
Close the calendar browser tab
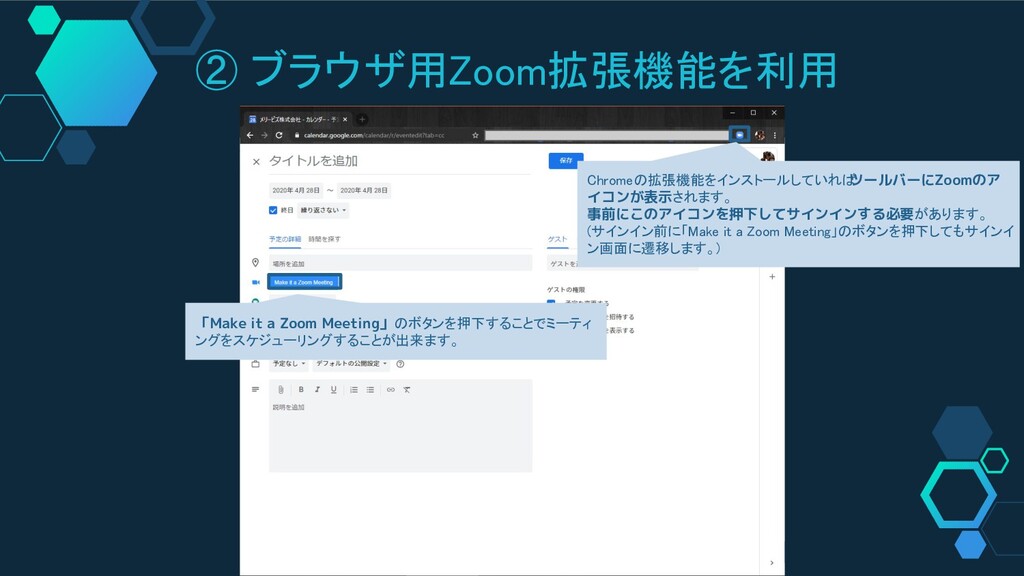[345, 120]
